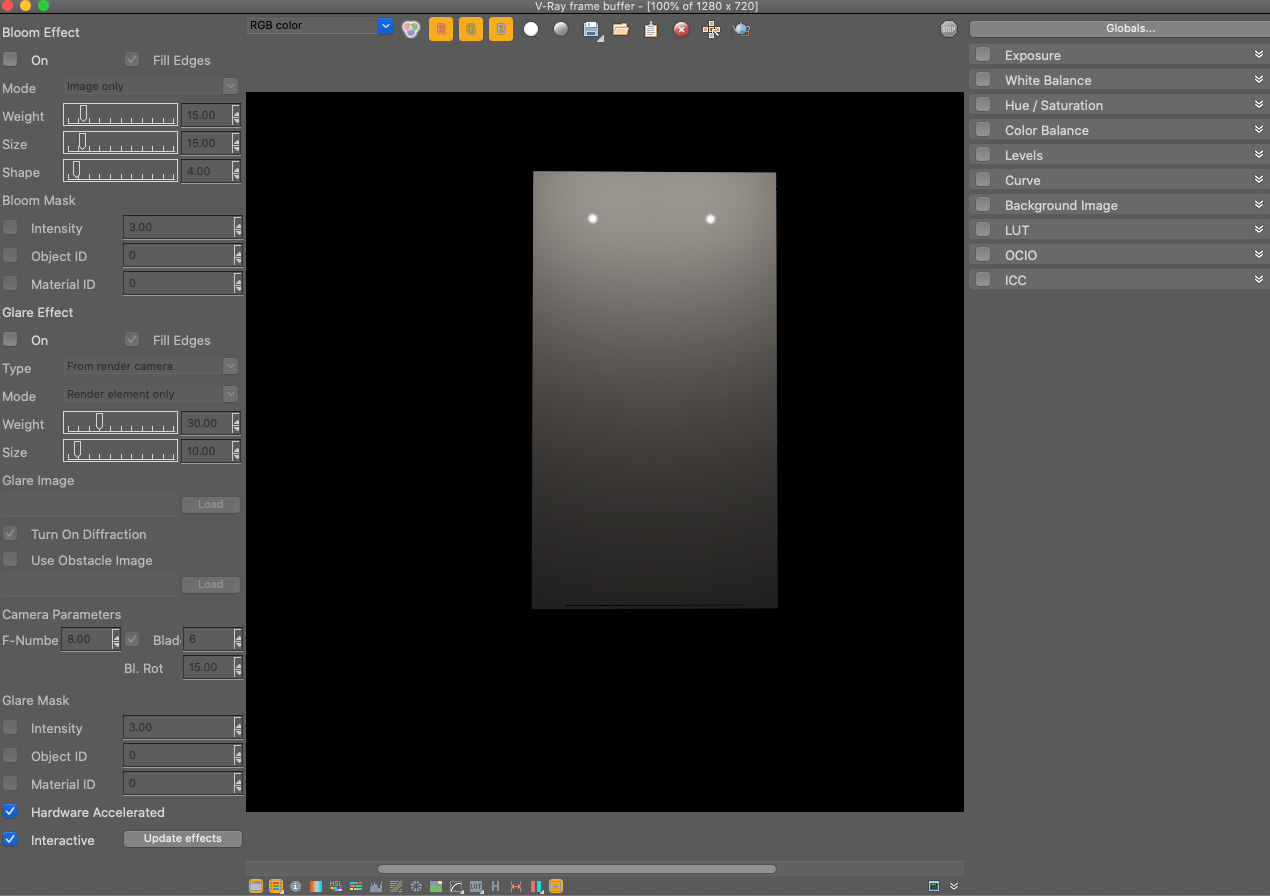Click the H icon in bottom toolbar
Viewport: 1270px width, 896px height.
(495, 886)
